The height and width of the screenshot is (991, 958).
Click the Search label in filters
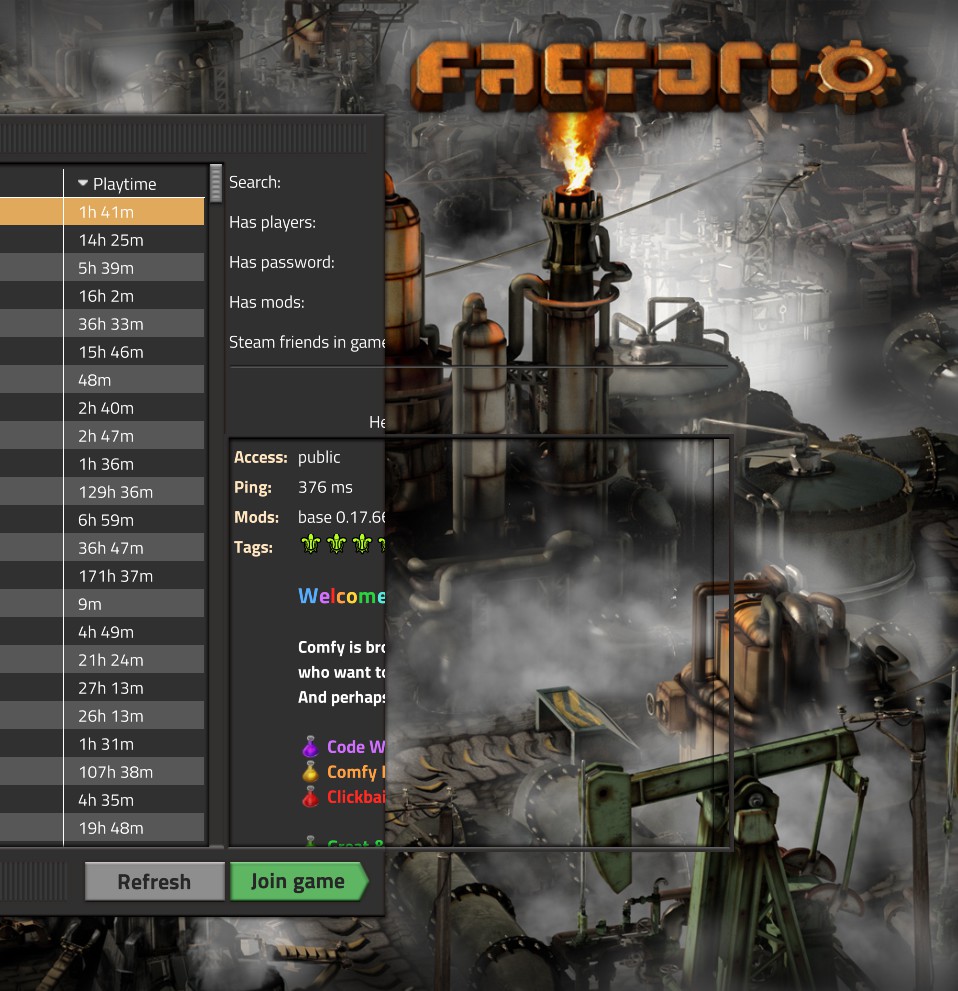click(x=255, y=182)
